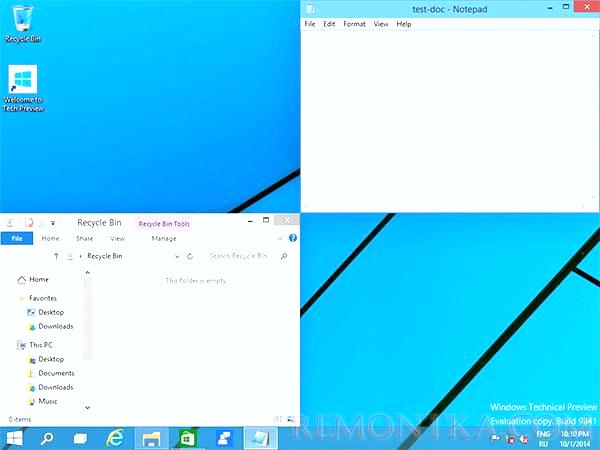Select Music under This PC
600x450 pixels.
click(x=42, y=401)
